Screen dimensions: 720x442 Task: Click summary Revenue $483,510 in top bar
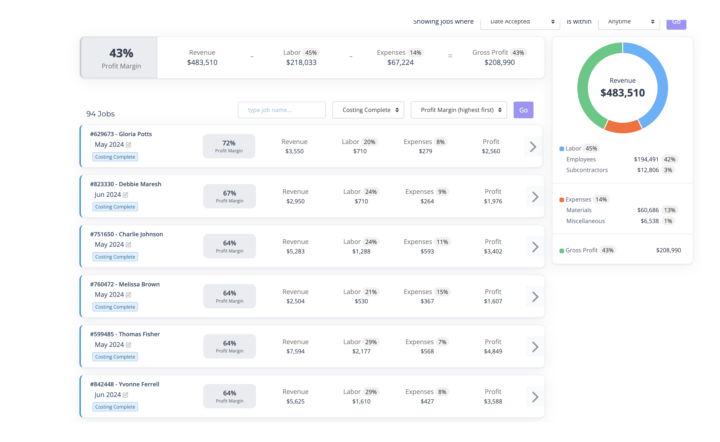202,58
